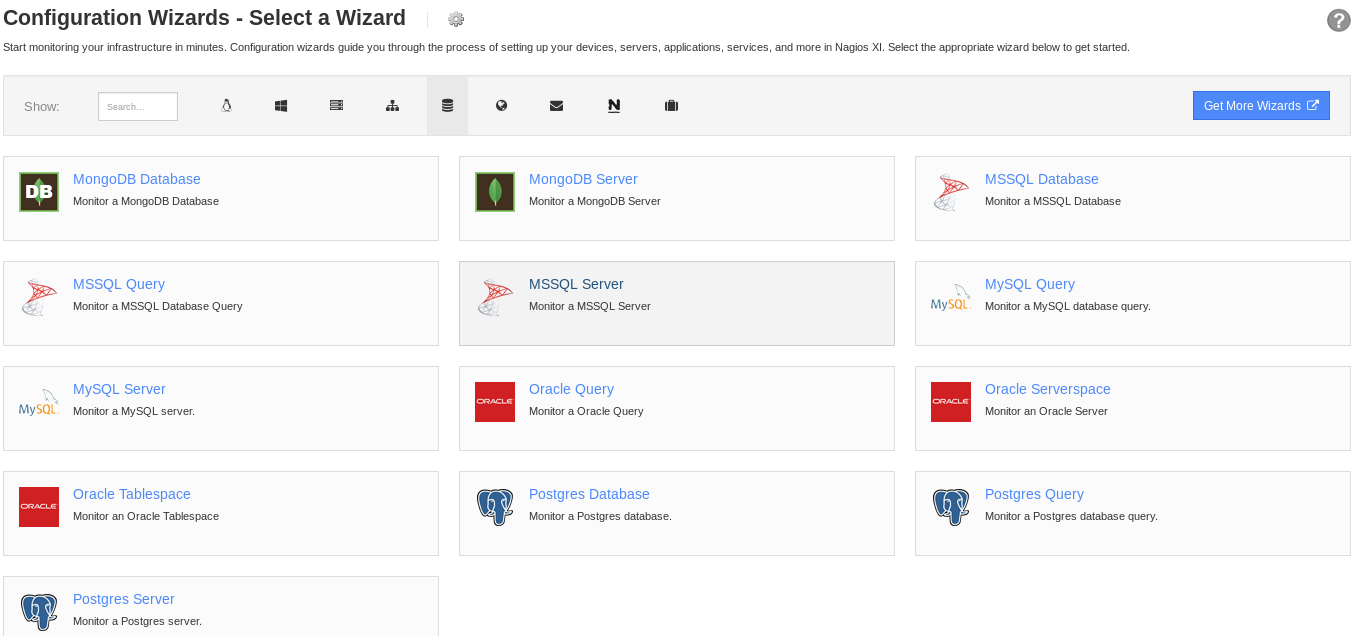
Task: Click the 'Monitor a MSSQL Database' description
Action: (x=1053, y=201)
